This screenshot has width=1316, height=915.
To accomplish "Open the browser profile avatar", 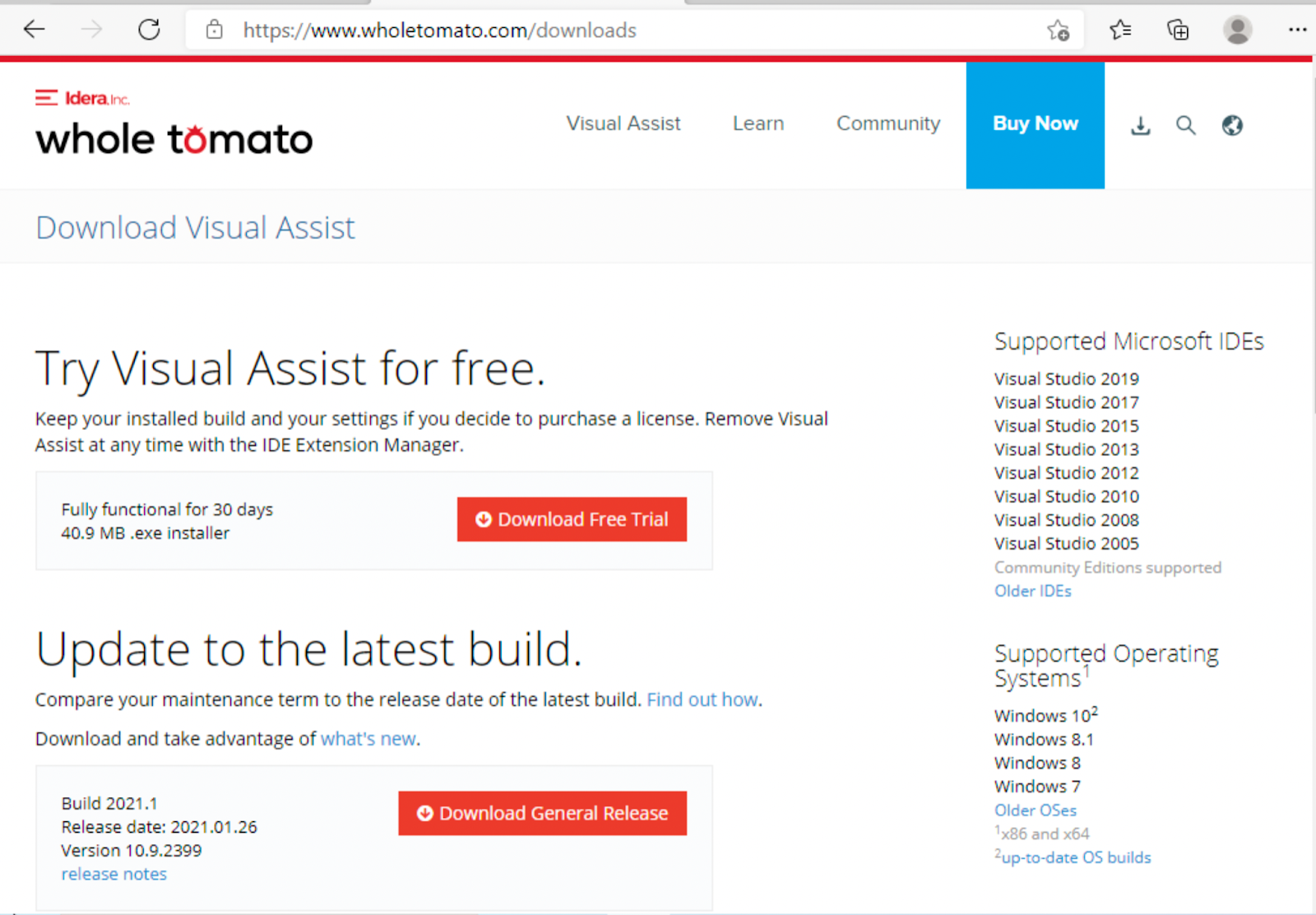I will point(1237,30).
